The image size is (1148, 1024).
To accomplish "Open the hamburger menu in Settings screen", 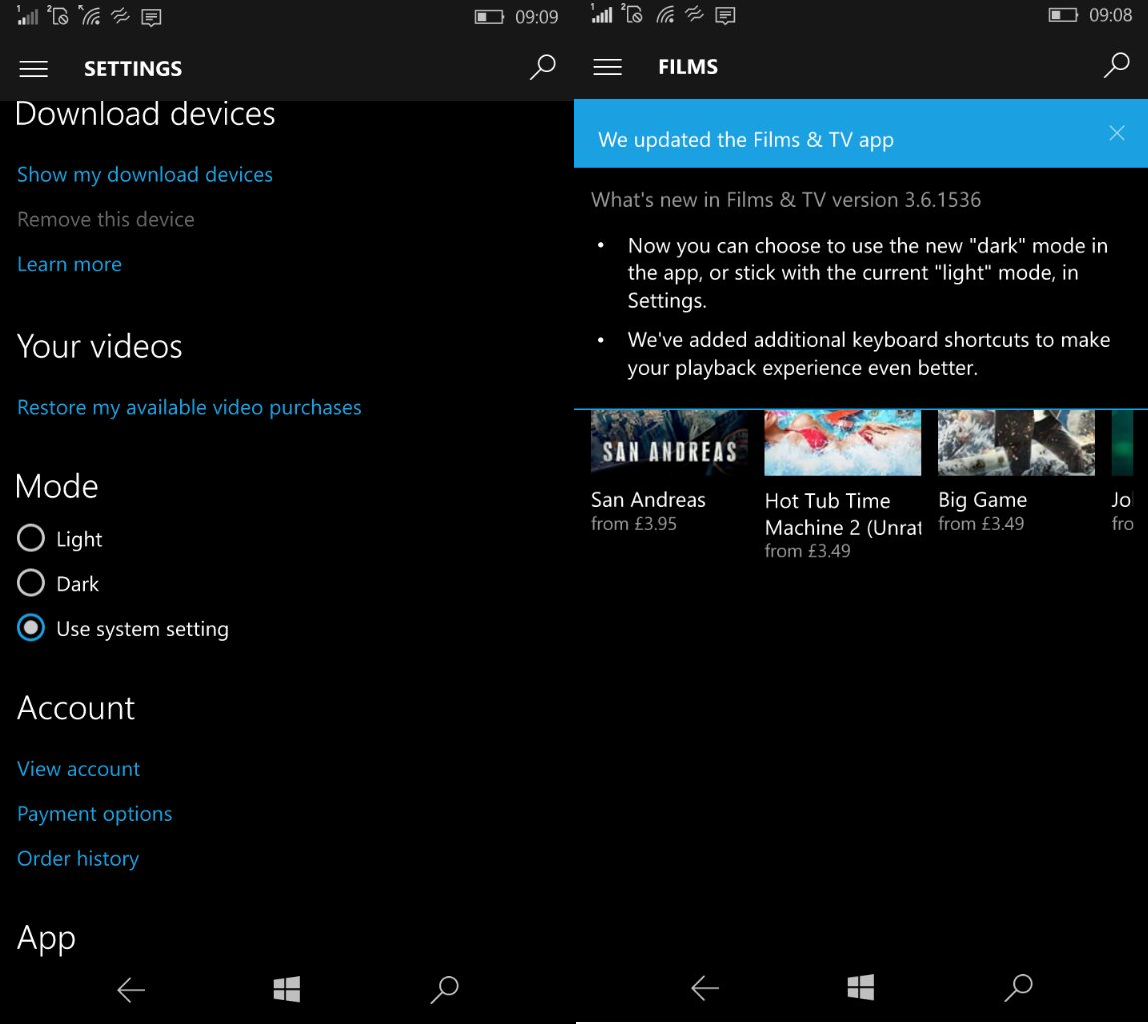I will click(34, 69).
